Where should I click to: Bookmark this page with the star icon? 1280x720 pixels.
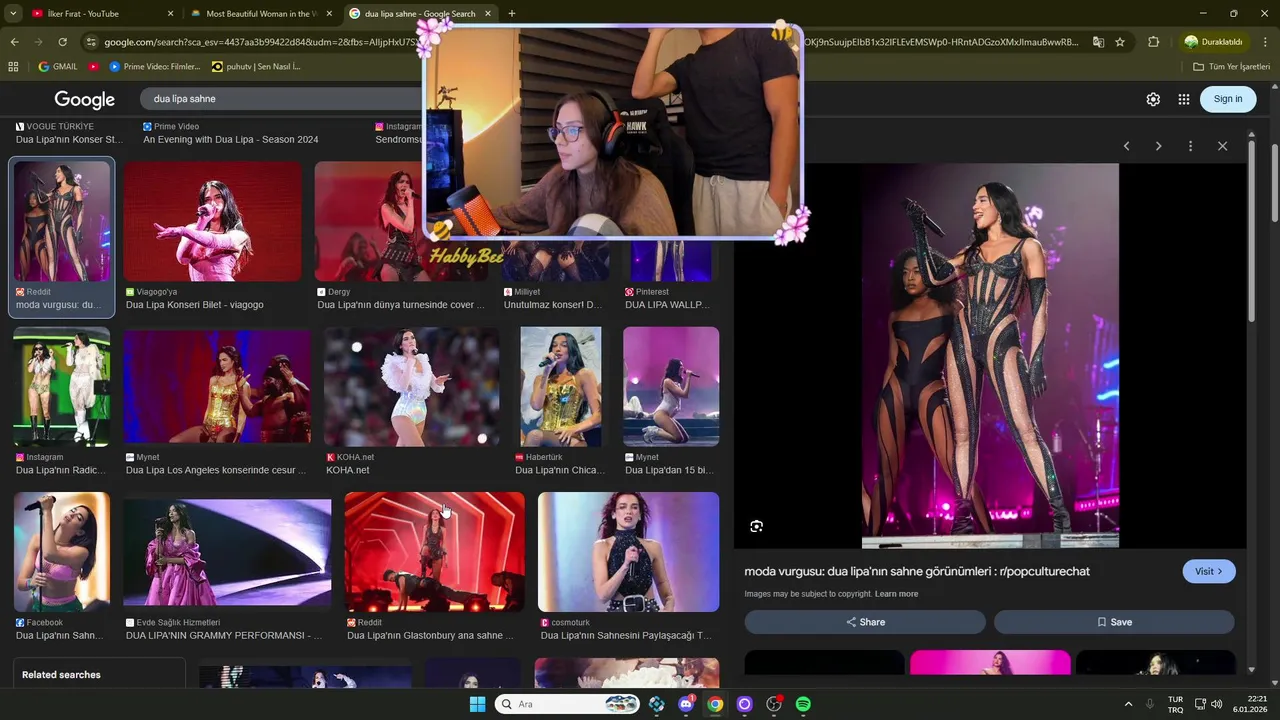1120,42
